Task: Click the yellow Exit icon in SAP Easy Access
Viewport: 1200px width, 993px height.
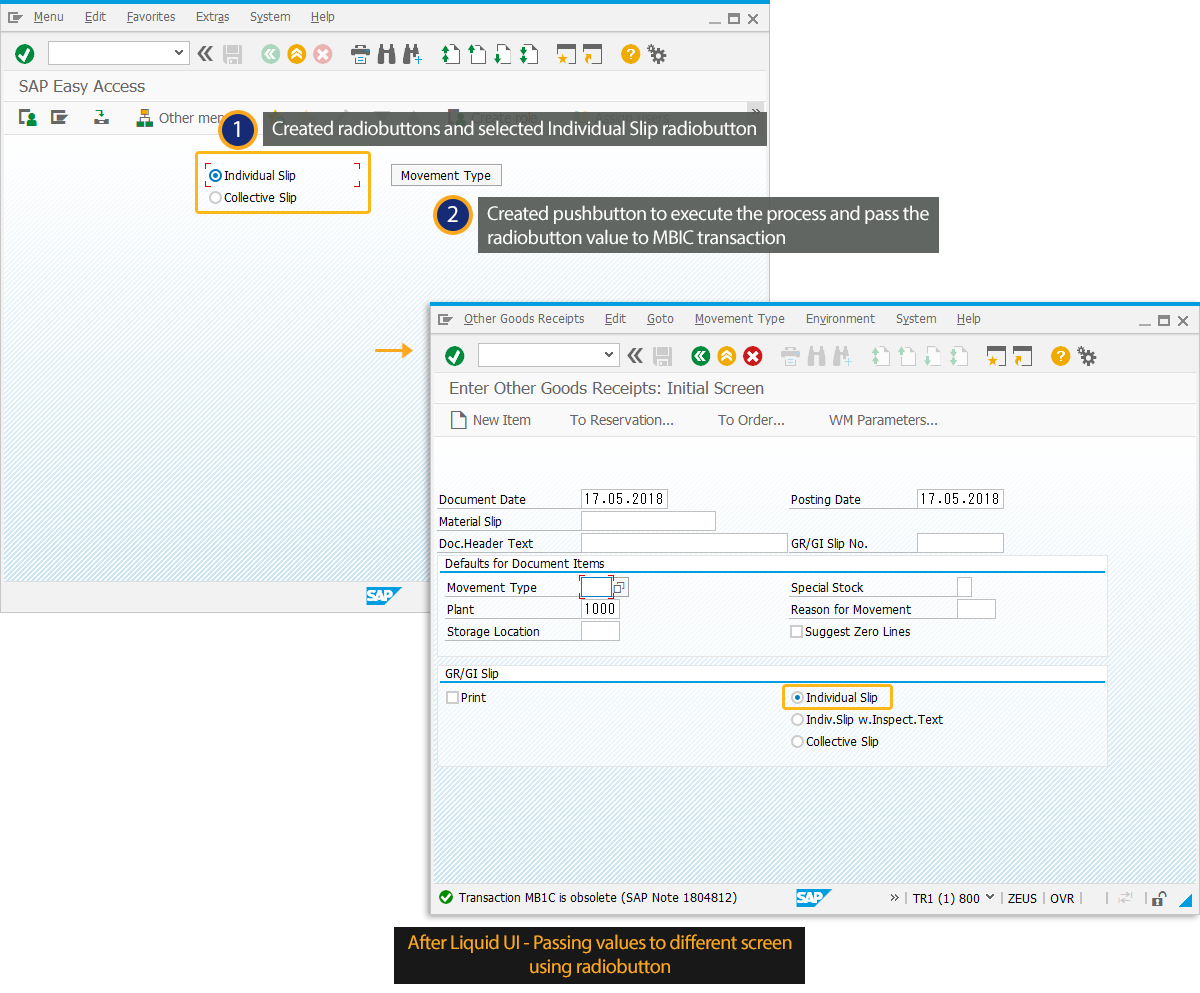Action: tap(296, 54)
